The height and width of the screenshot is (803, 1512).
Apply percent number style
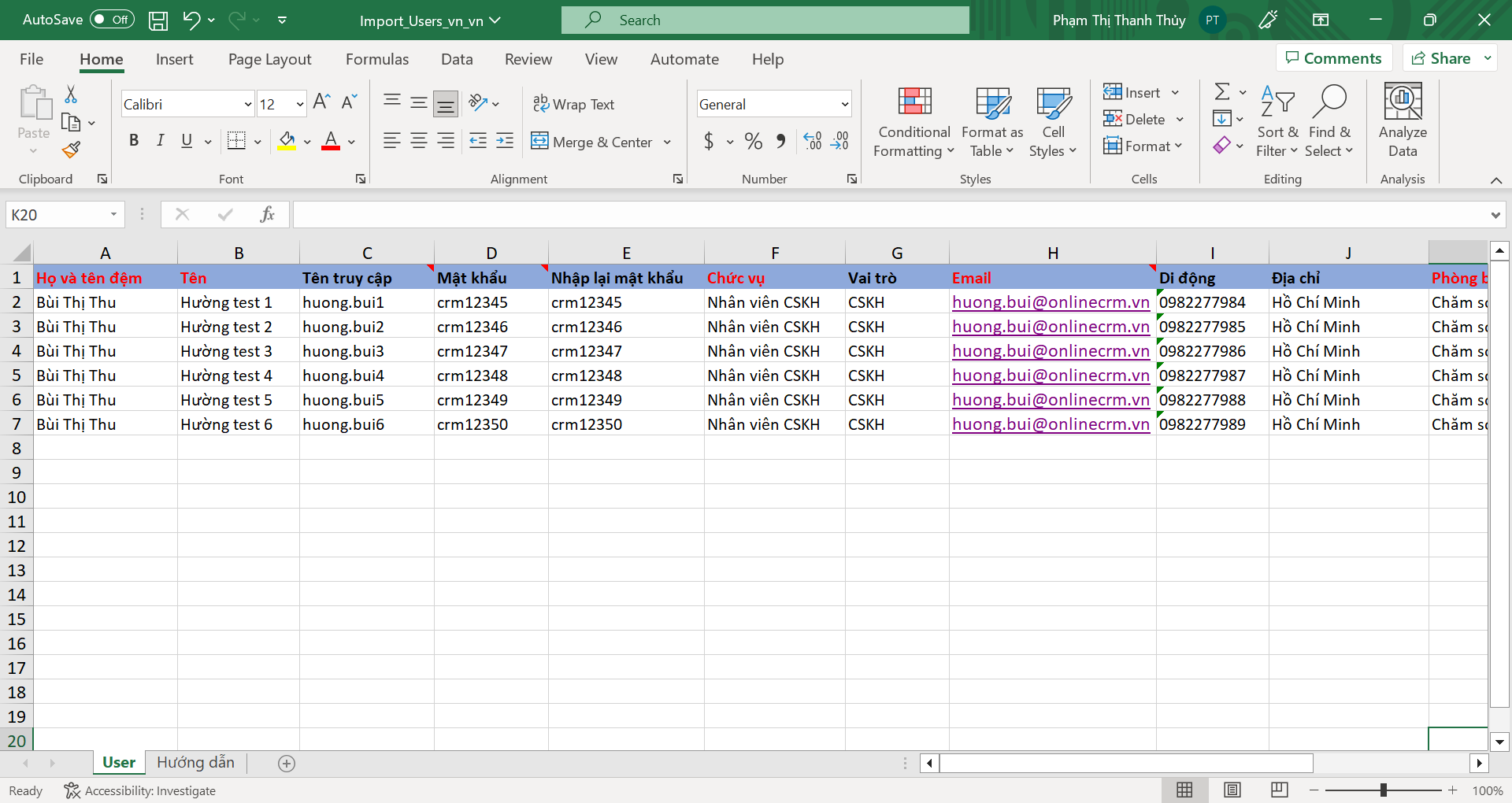753,141
